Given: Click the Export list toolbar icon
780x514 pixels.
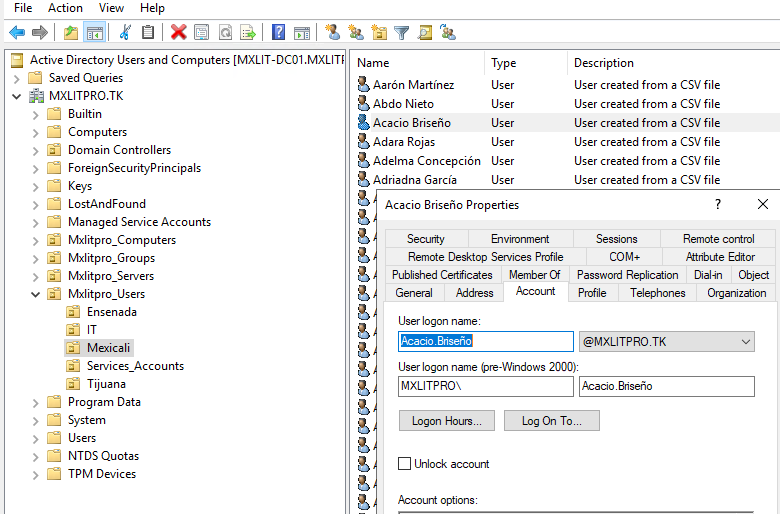Looking at the screenshot, I should tap(247, 32).
